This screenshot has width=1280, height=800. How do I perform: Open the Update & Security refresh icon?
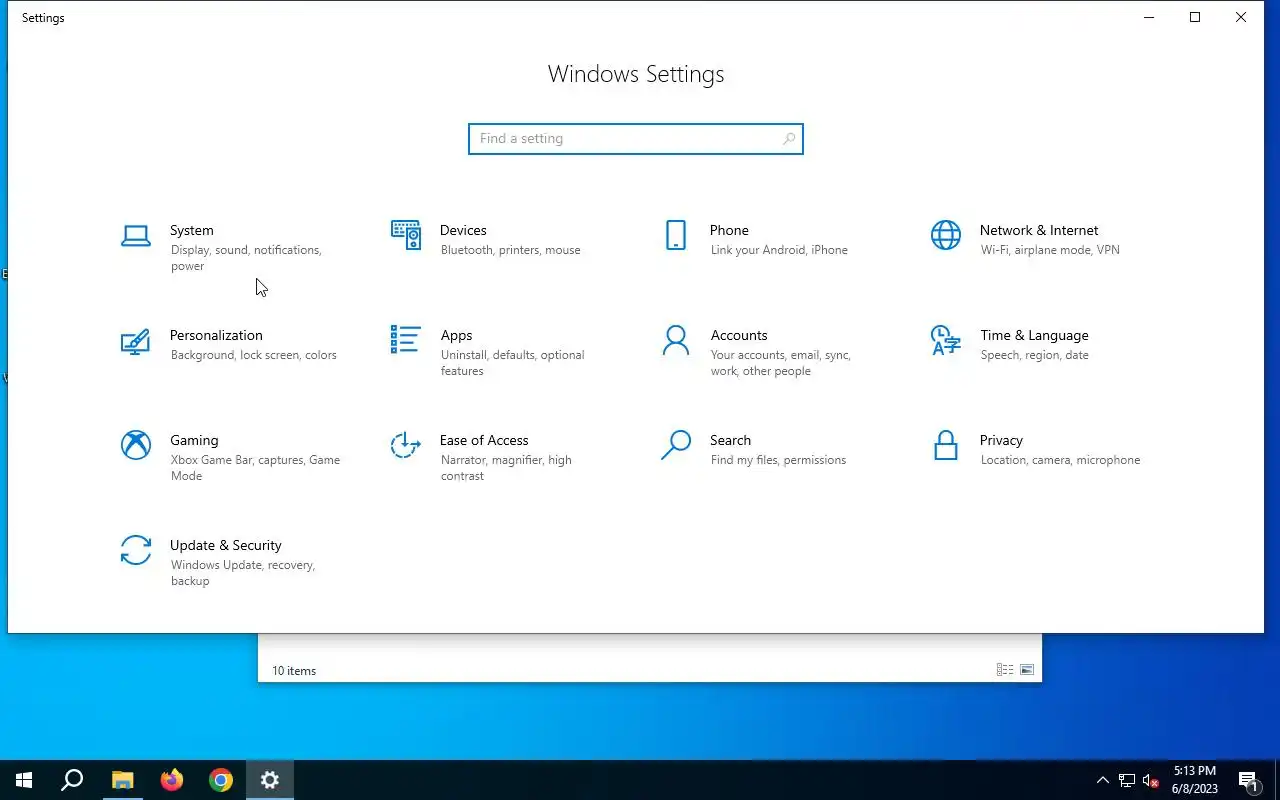click(x=136, y=550)
